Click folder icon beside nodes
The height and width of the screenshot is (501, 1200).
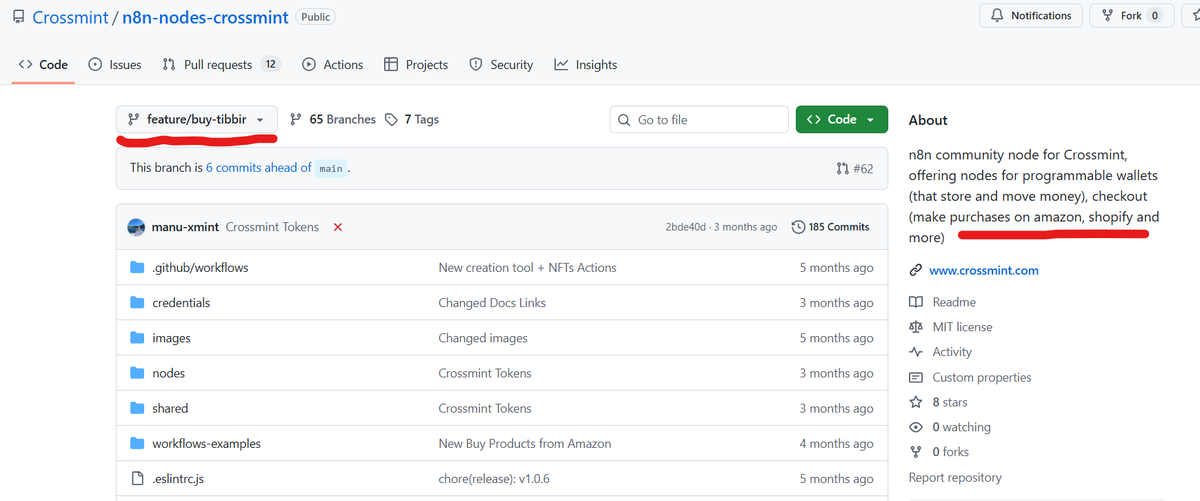[137, 373]
